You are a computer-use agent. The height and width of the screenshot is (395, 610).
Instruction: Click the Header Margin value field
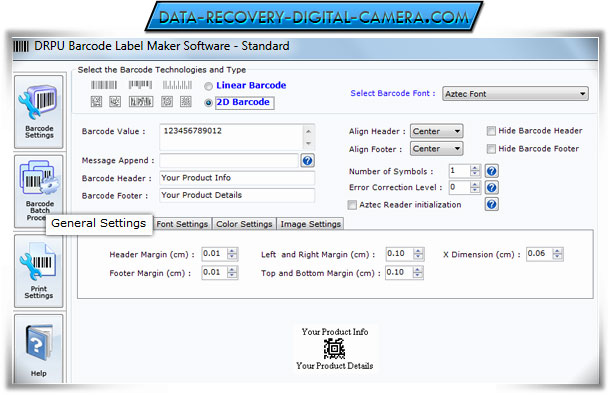pos(214,254)
